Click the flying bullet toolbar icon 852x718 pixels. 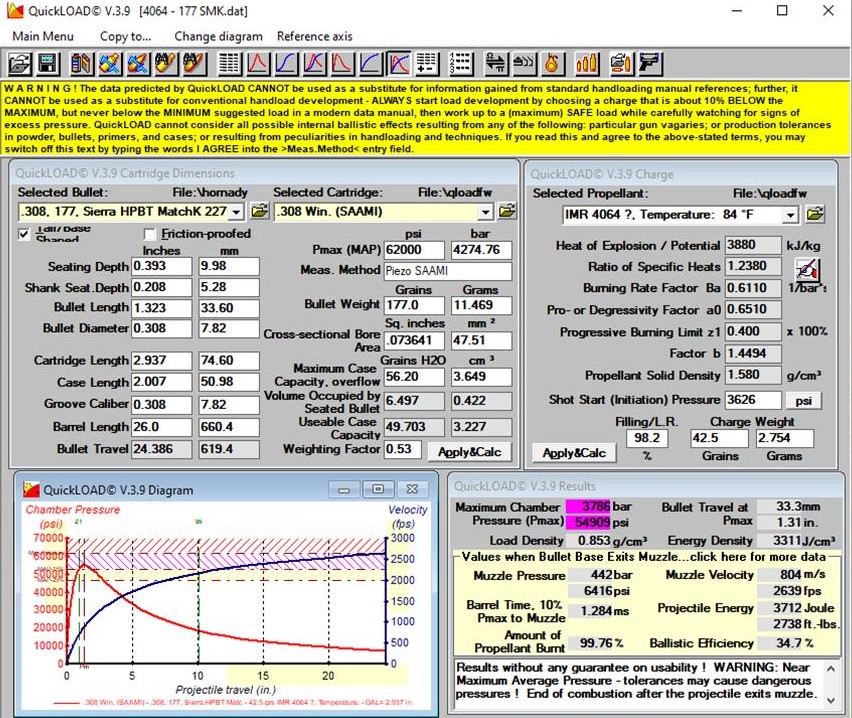[x=523, y=64]
